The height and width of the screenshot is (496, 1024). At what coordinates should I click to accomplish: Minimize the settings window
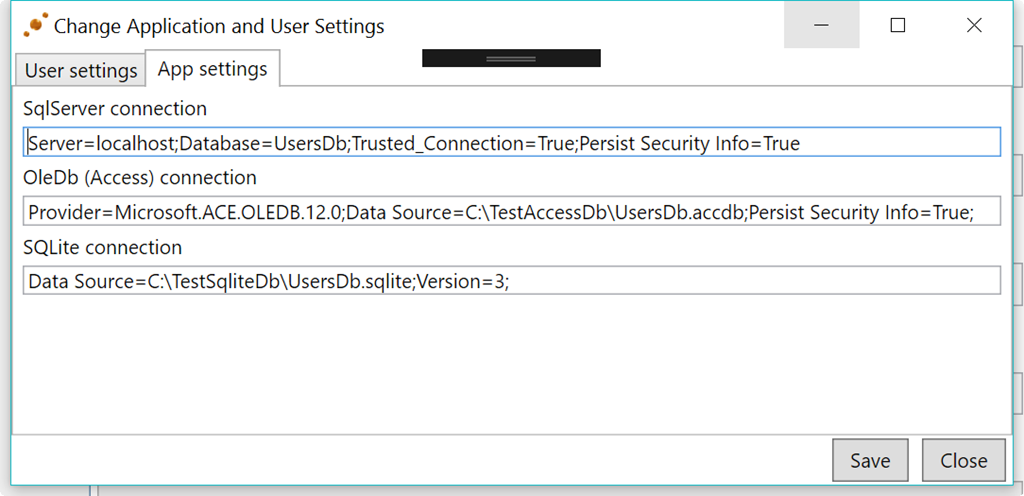click(x=821, y=26)
